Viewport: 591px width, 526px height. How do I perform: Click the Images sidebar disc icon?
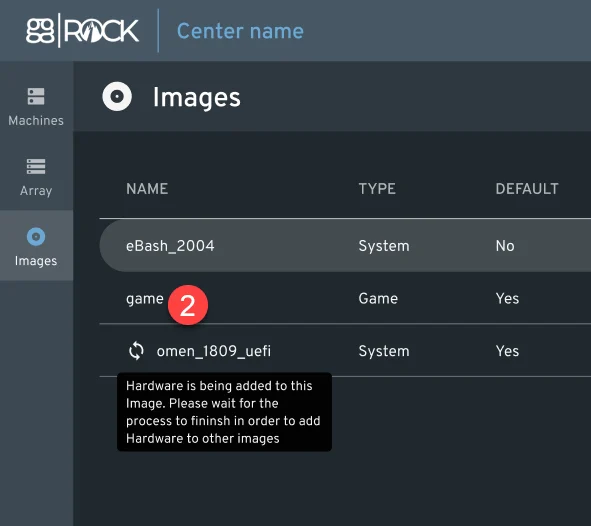[36, 237]
